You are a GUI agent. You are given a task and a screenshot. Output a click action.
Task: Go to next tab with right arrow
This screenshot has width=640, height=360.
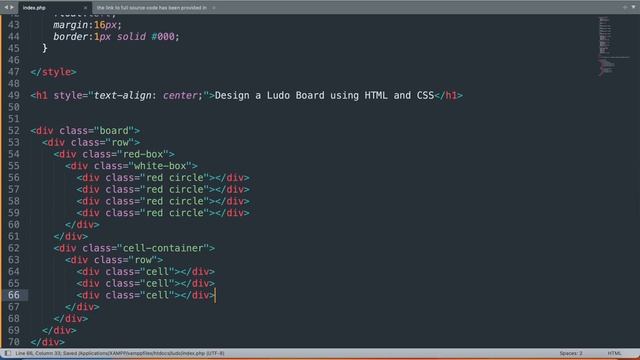coord(12,7)
